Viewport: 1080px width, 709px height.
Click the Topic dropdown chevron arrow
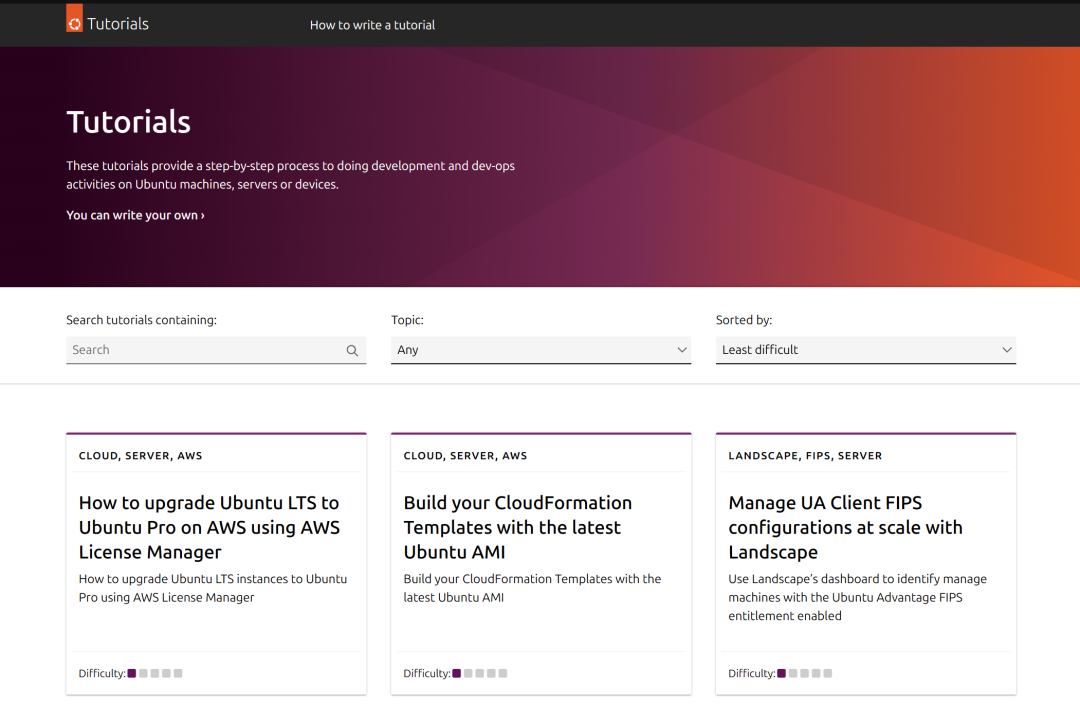(x=682, y=350)
